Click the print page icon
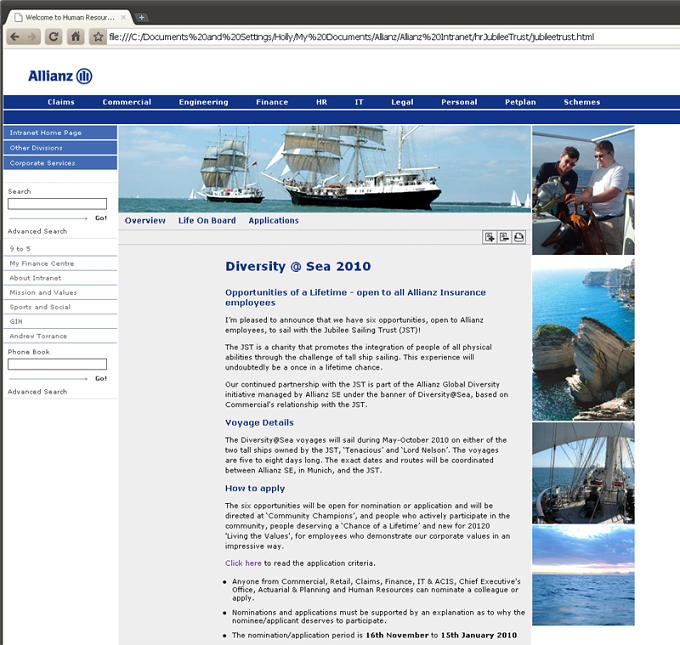 pos(519,237)
